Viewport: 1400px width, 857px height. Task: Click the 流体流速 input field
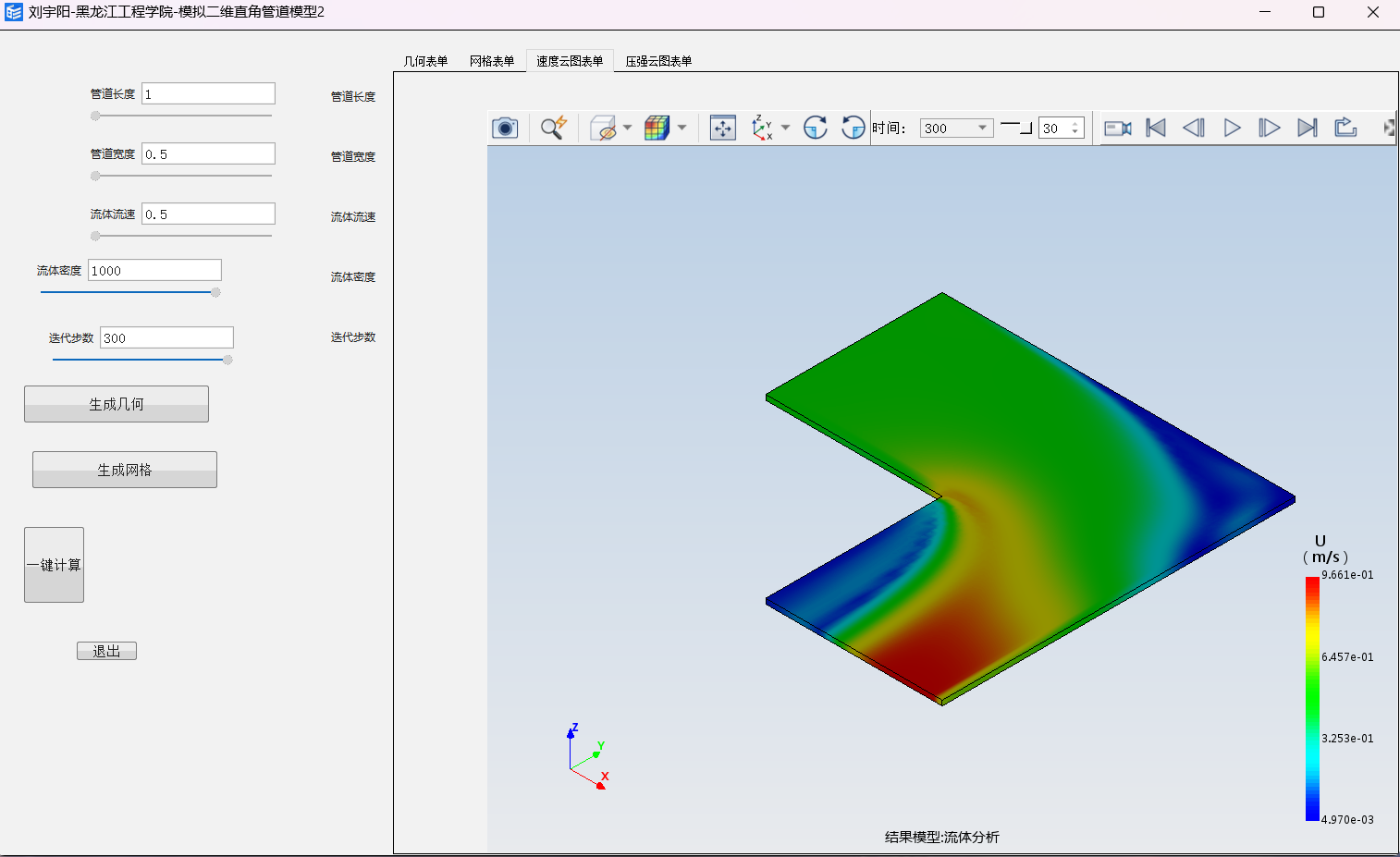point(208,214)
